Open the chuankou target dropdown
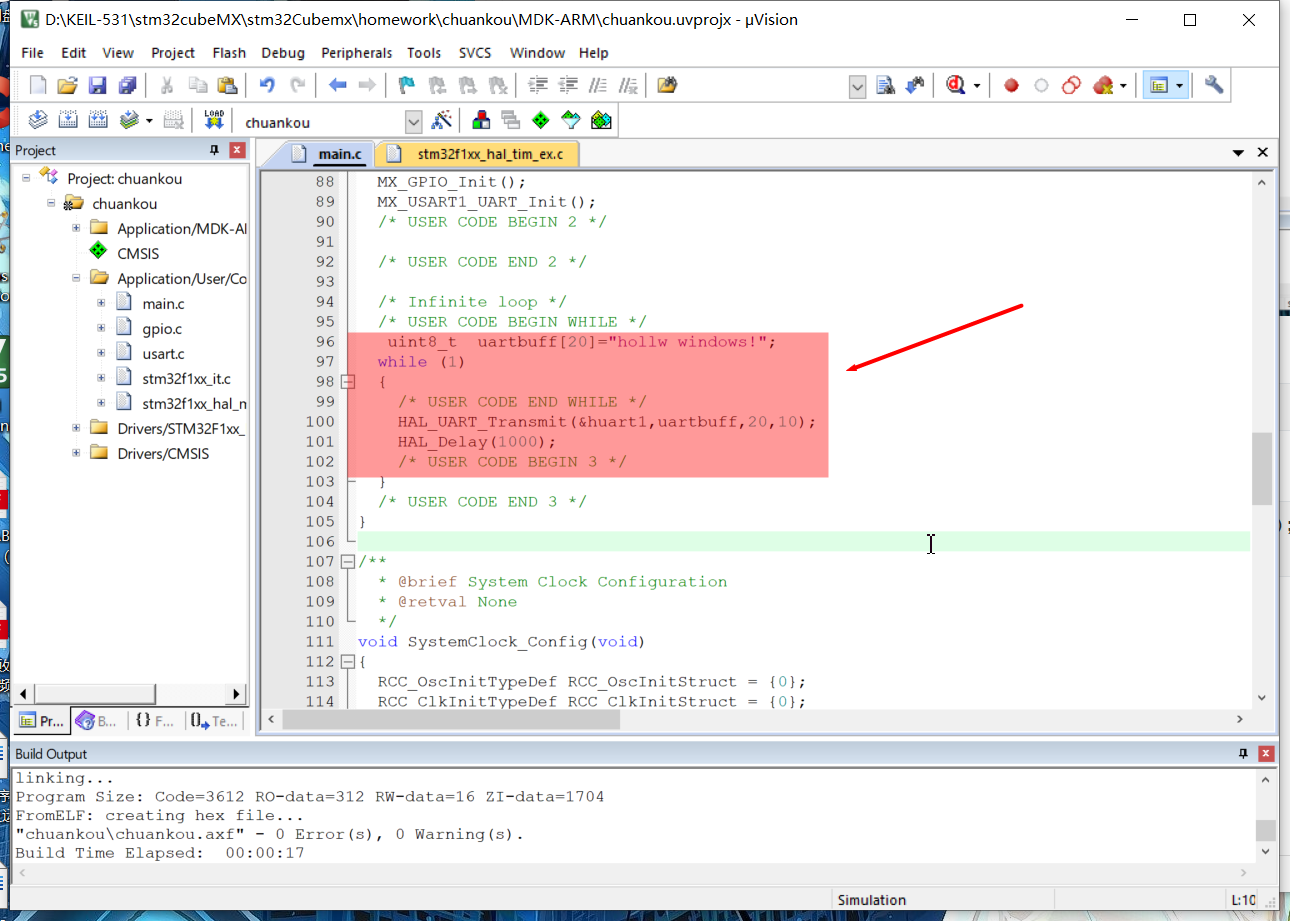 [x=413, y=122]
